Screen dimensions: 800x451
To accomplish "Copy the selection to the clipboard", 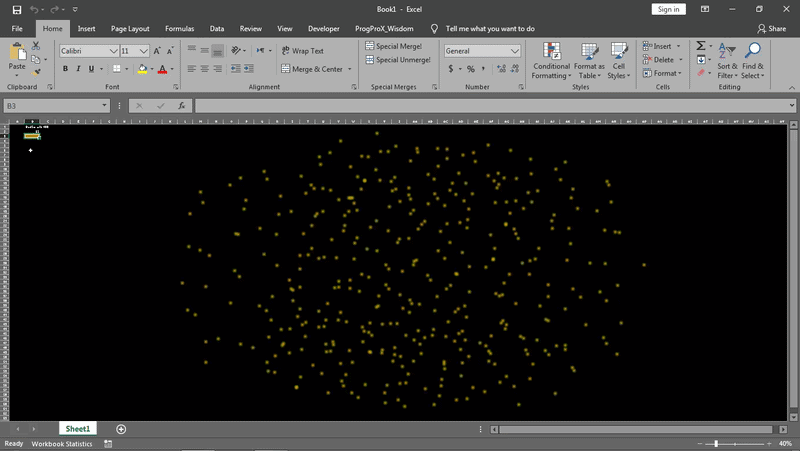I will point(36,59).
